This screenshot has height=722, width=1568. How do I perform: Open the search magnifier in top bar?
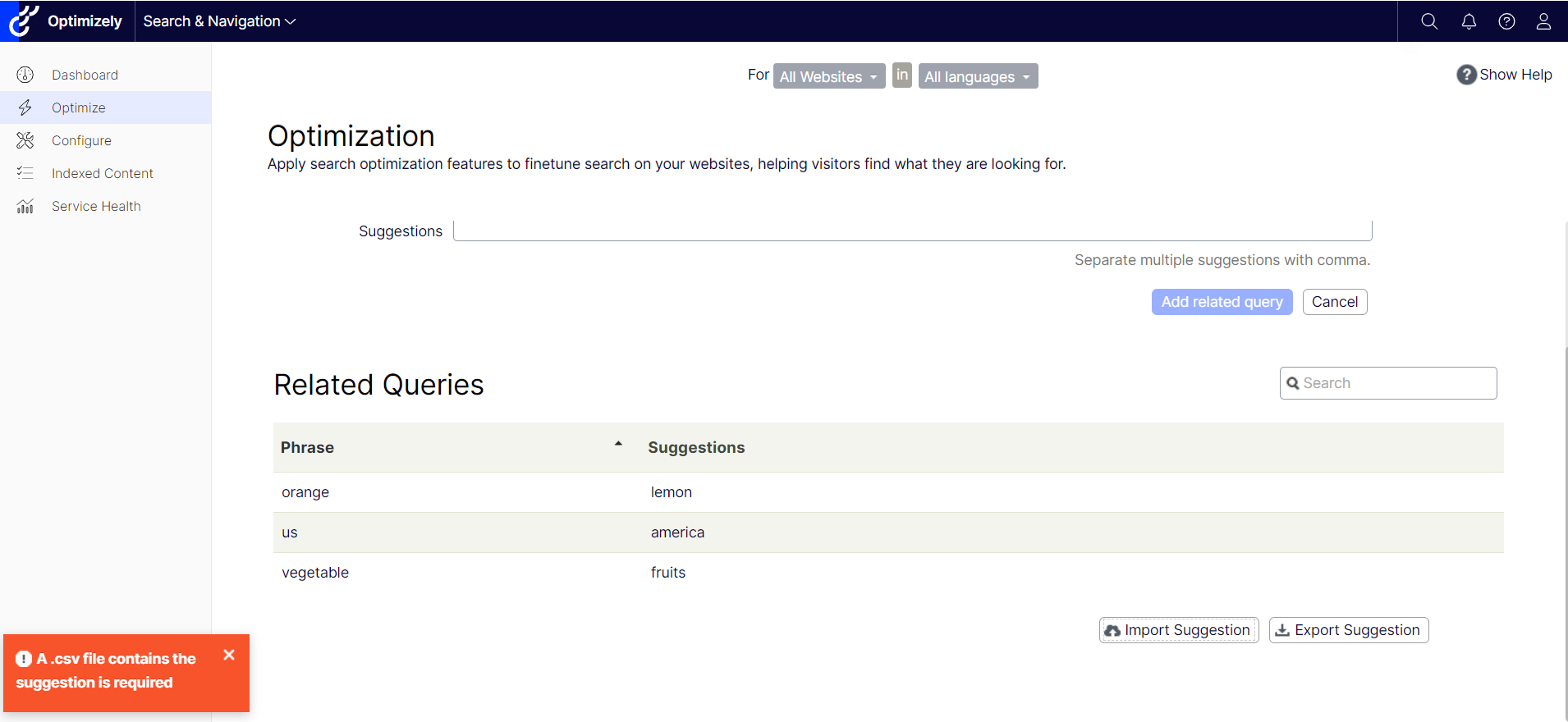(1429, 21)
